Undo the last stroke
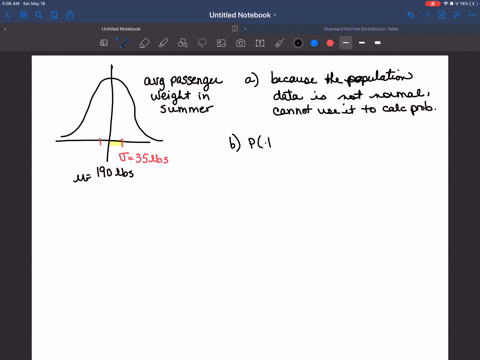This screenshot has width=480, height=360. [x=411, y=15]
